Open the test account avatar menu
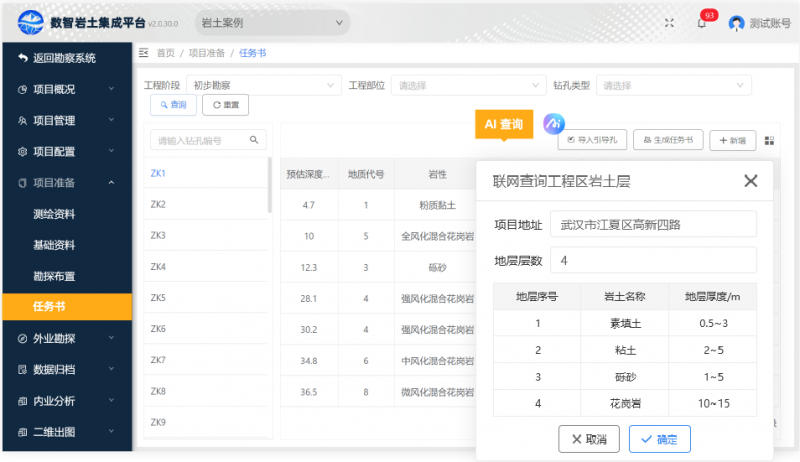 point(736,23)
